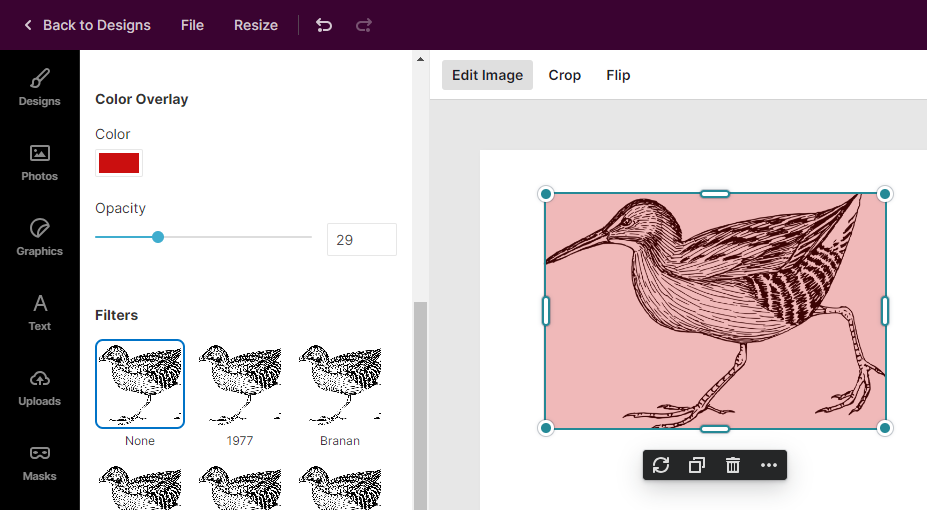Viewport: 927px width, 510px height.
Task: Click the left edge middle handle
Action: point(546,311)
